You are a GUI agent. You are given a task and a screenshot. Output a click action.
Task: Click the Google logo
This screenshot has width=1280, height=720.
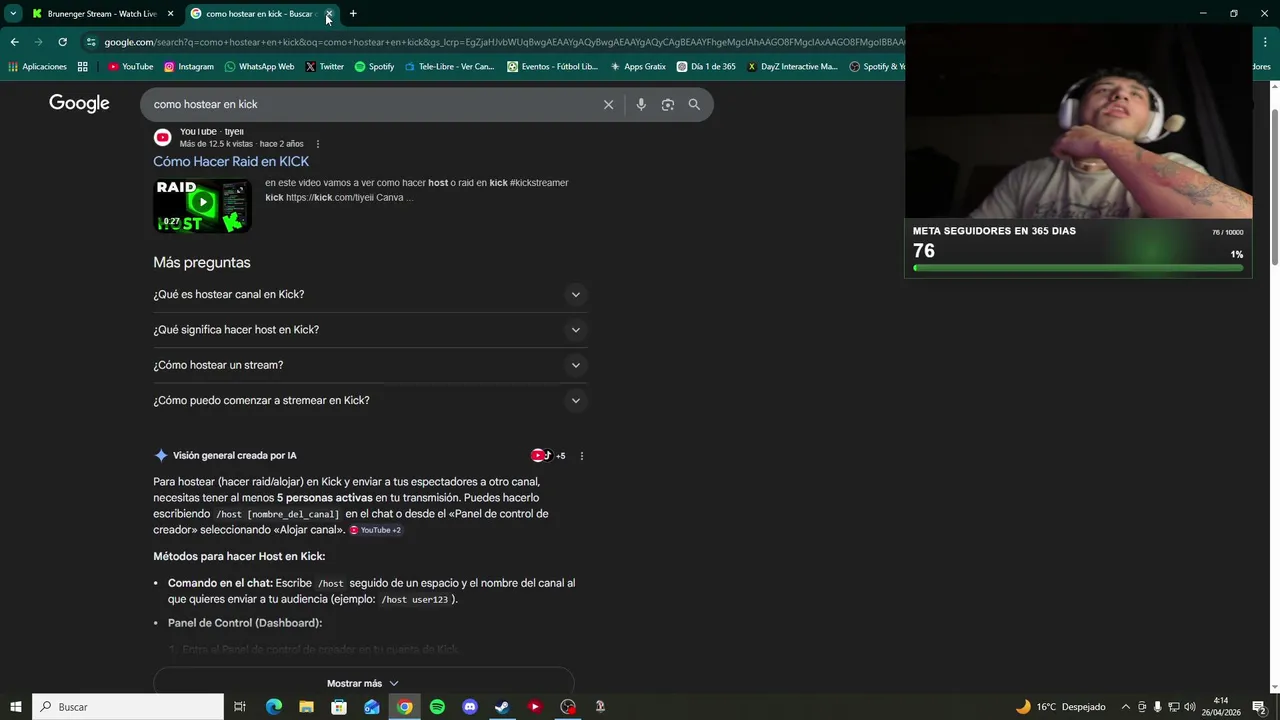click(x=79, y=104)
